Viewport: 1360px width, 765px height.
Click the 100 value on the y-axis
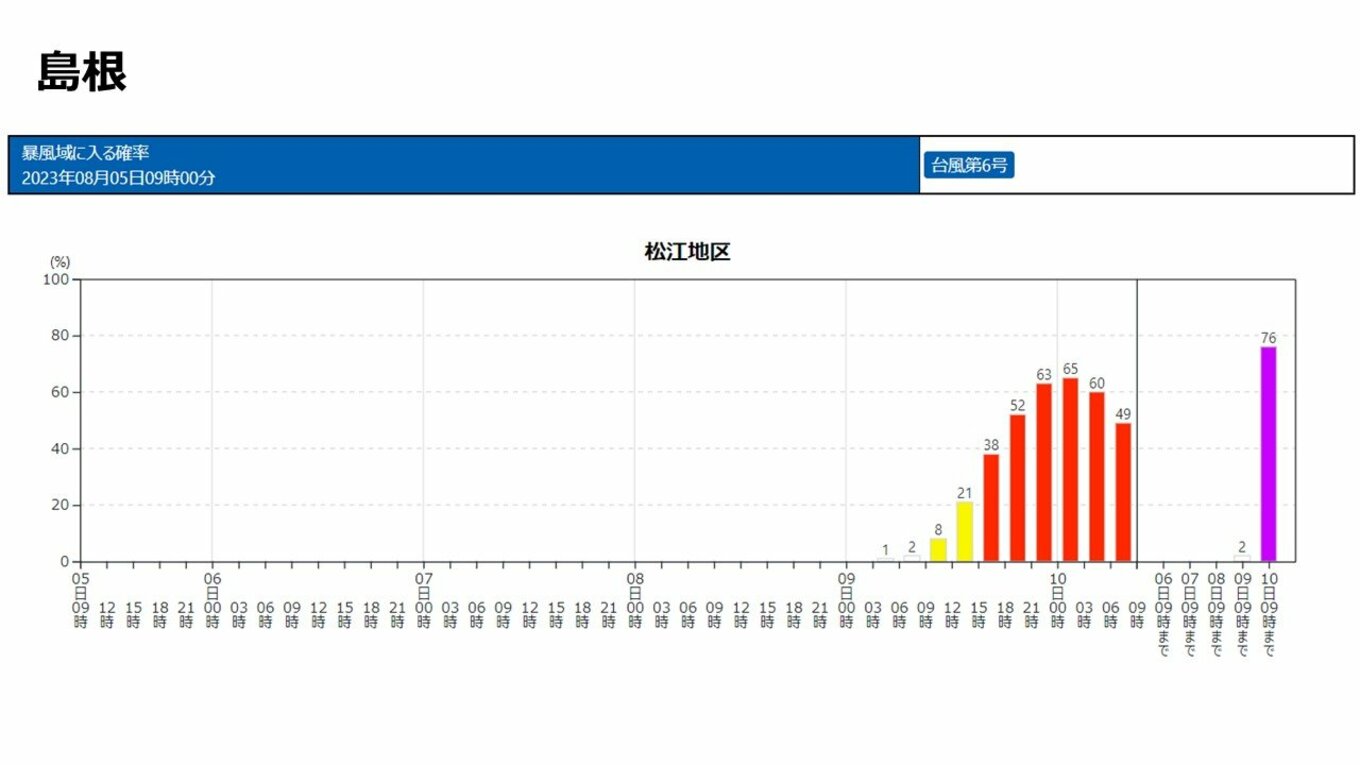[x=55, y=280]
